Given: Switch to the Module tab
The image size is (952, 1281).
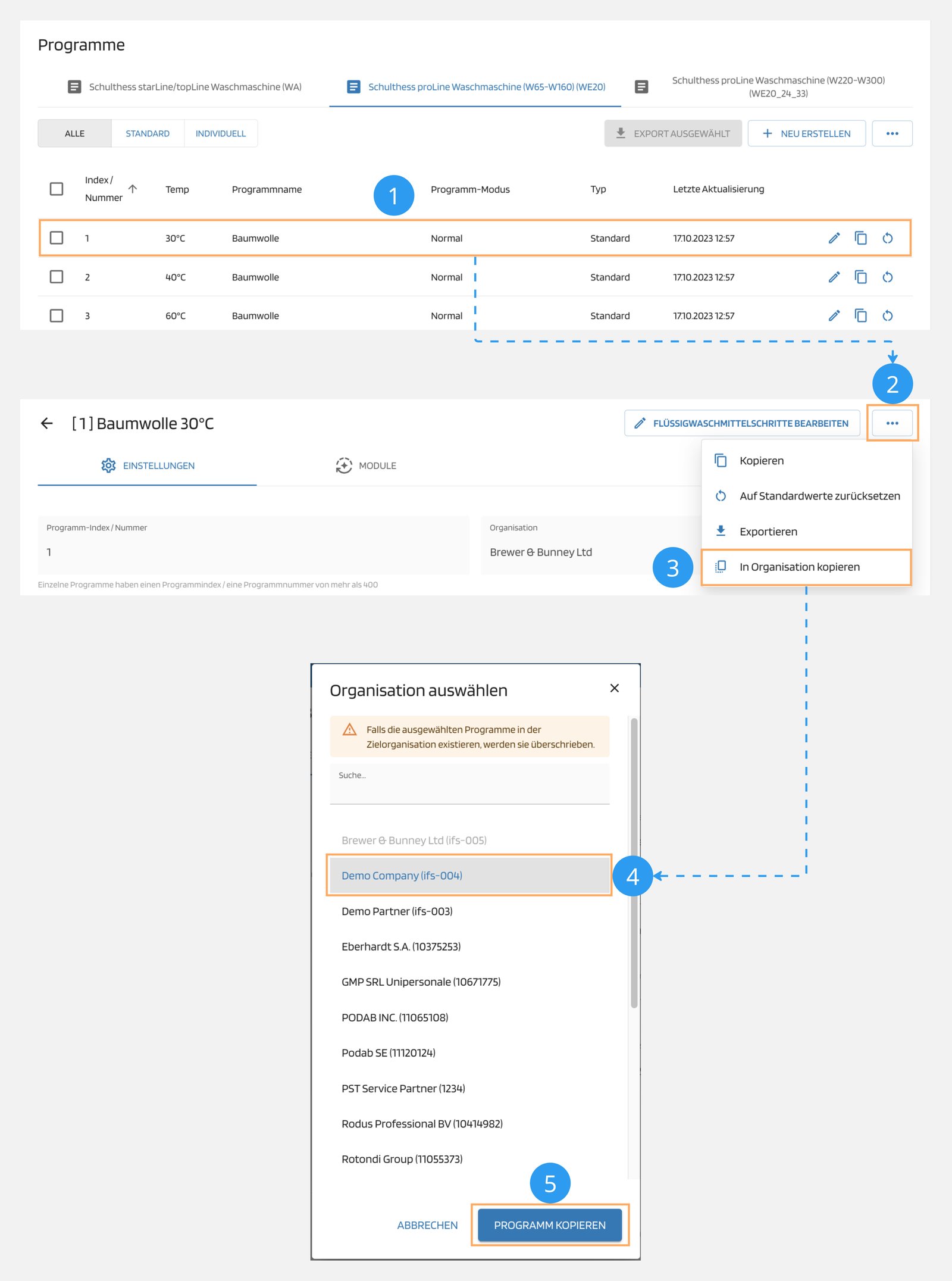Looking at the screenshot, I should tap(366, 465).
